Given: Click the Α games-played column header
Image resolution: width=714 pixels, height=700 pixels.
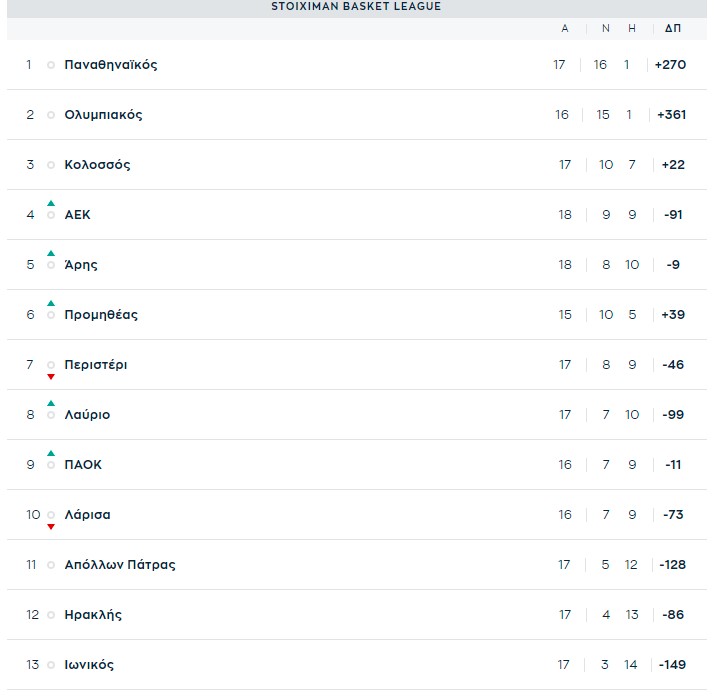Looking at the screenshot, I should (x=565, y=29).
